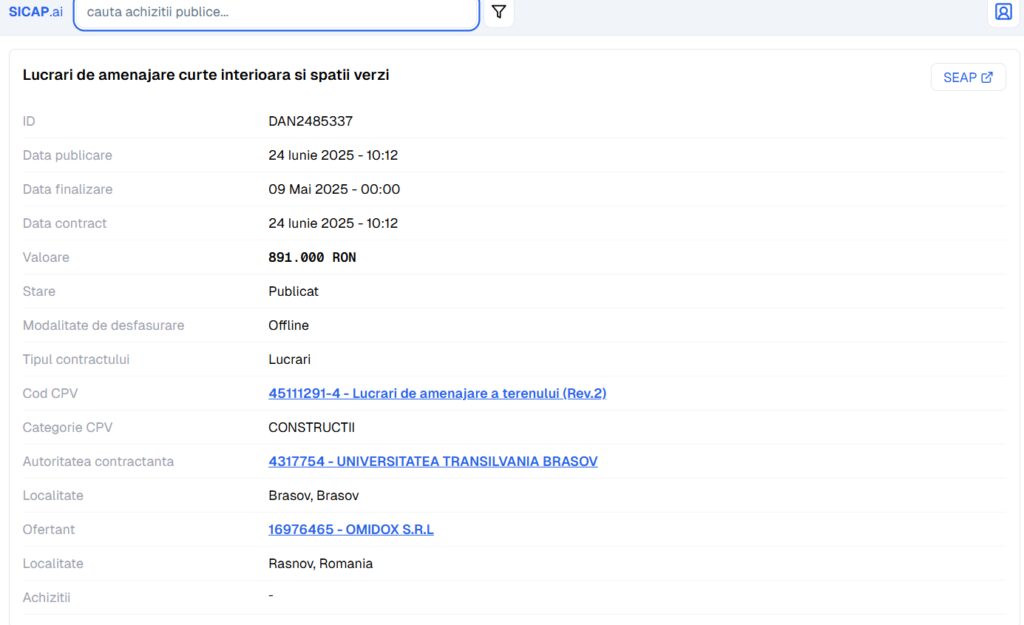Open the listing in SEAP

pos(967,77)
